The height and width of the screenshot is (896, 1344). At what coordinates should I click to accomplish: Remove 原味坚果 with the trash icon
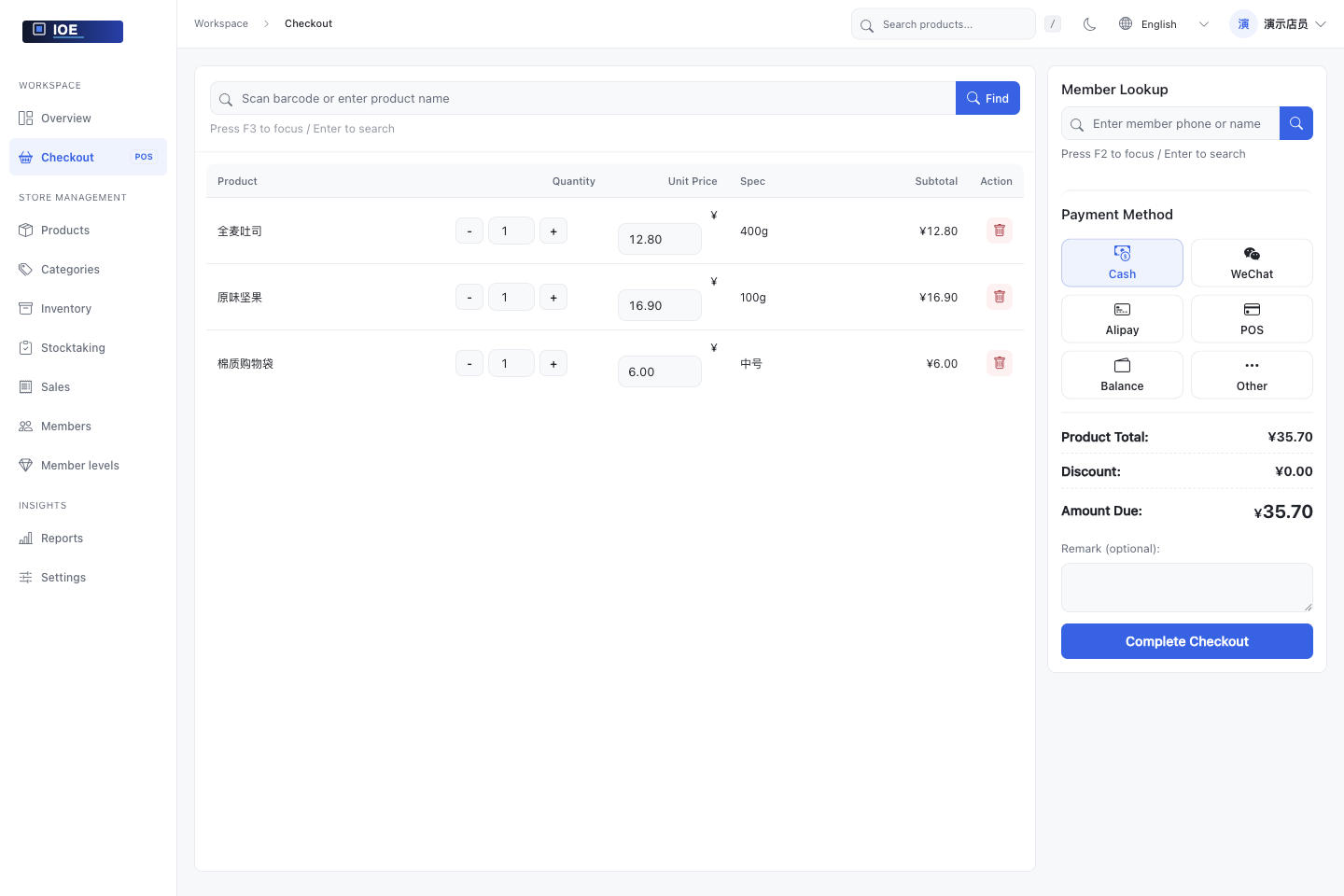tap(1000, 297)
